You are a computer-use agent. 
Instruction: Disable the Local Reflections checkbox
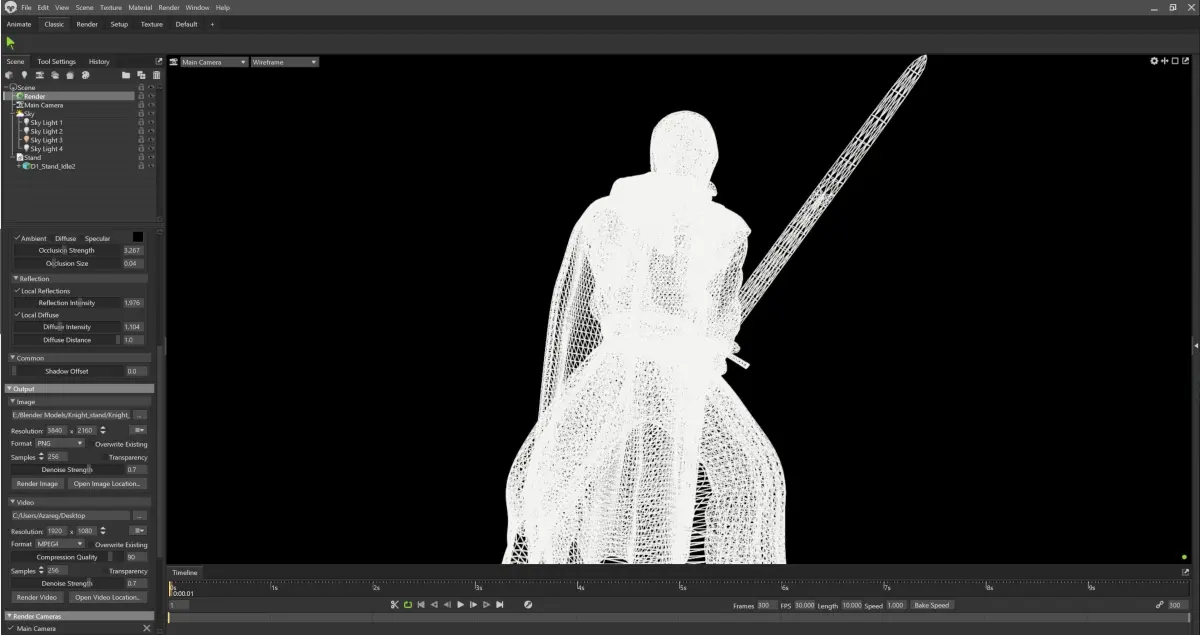pos(17,291)
